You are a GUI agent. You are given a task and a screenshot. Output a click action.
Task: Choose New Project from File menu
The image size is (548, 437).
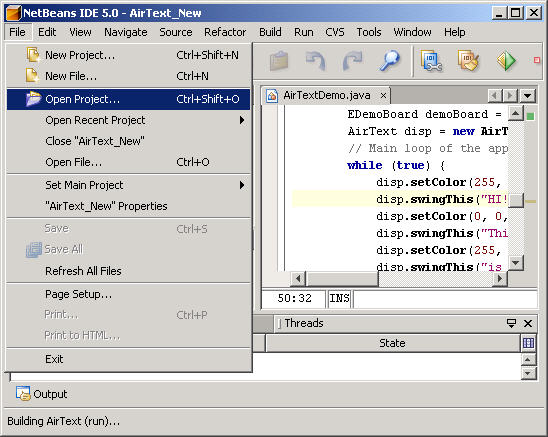click(128, 55)
